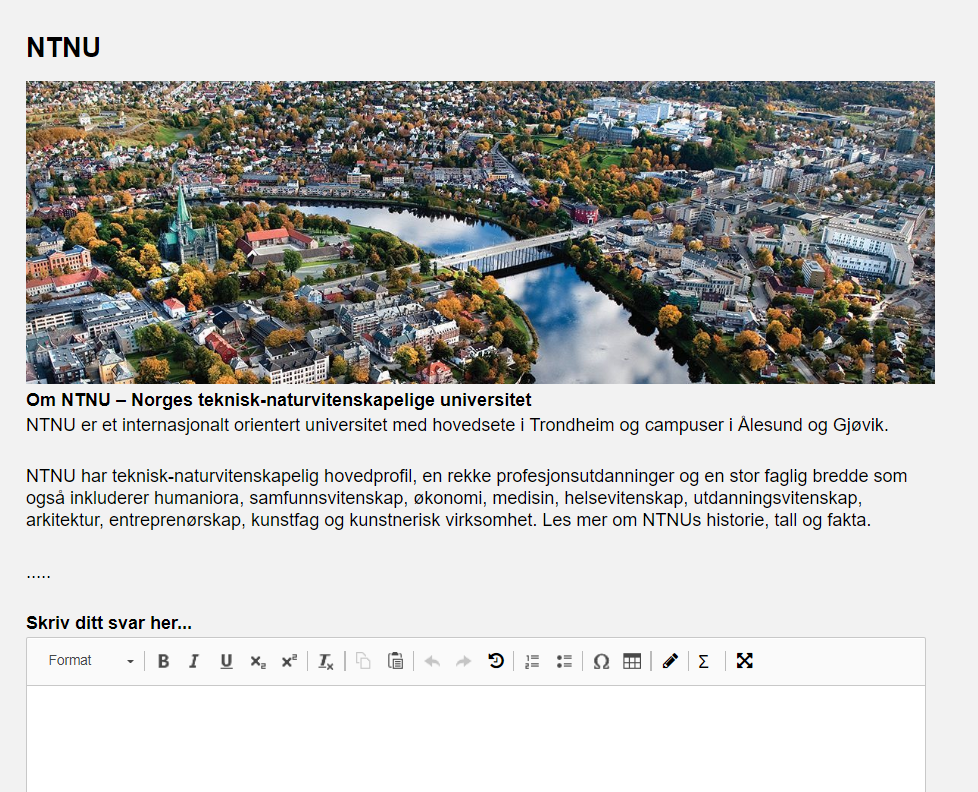Screen dimensions: 978x792
Task: Redo the last edit
Action: coord(463,661)
